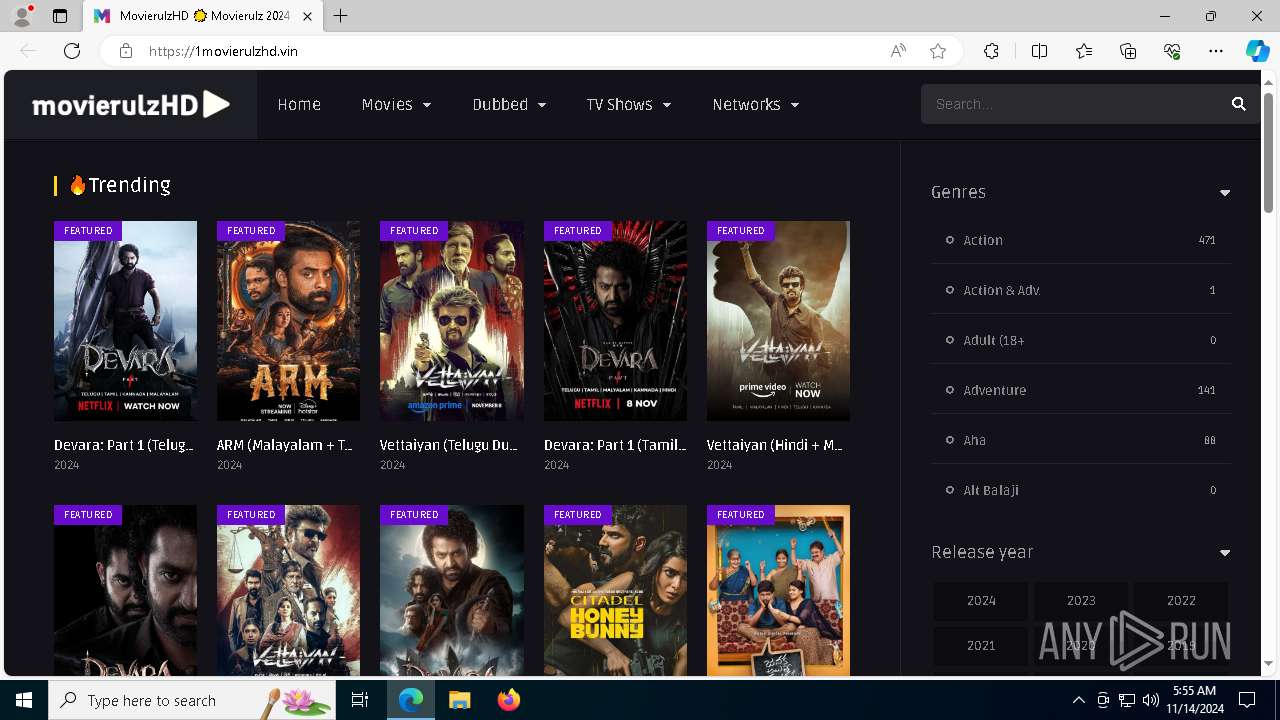
Task: Open the notification center icon
Action: (1247, 700)
